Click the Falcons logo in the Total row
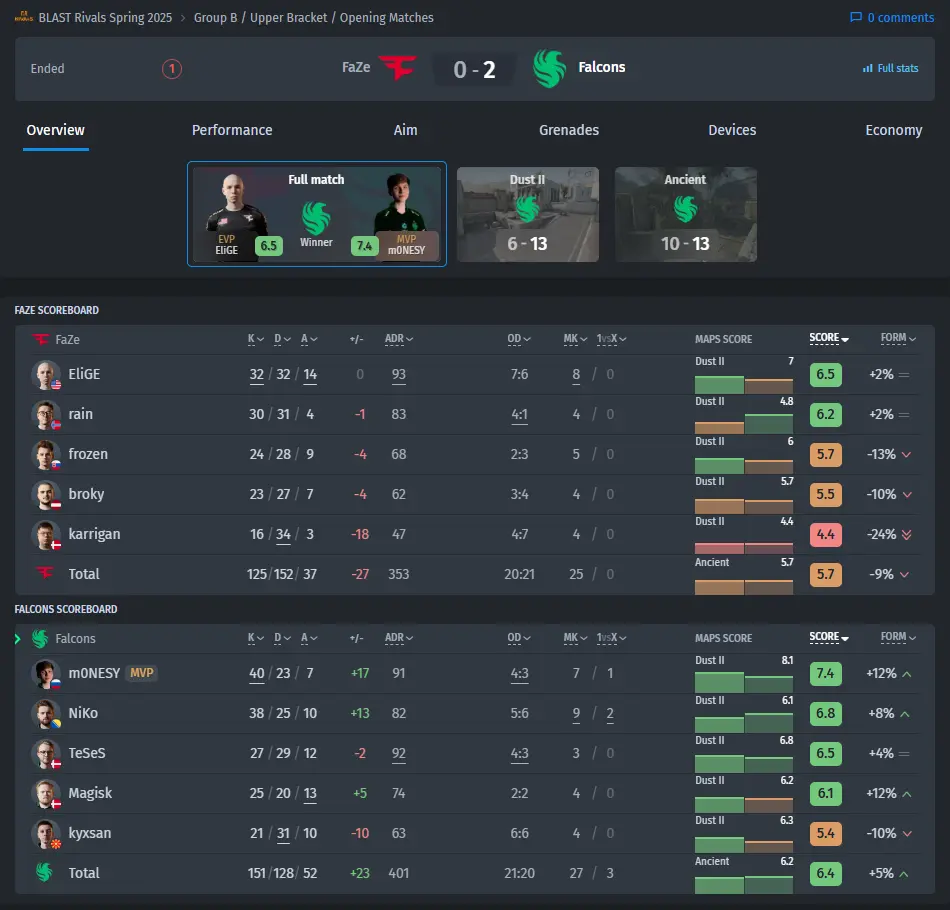950x910 pixels. (44, 872)
